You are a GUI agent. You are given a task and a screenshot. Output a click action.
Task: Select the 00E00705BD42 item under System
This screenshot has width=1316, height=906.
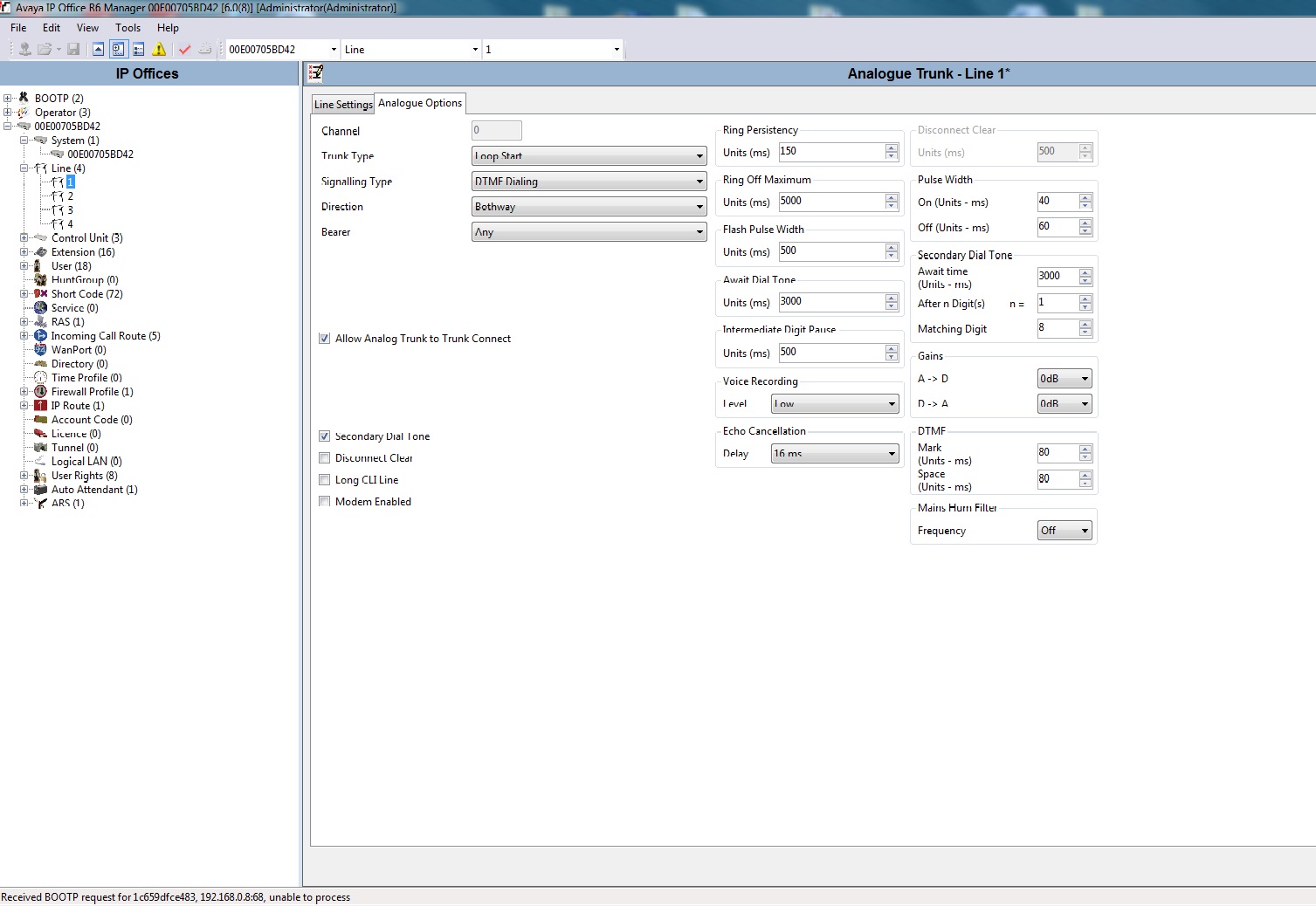pos(100,154)
